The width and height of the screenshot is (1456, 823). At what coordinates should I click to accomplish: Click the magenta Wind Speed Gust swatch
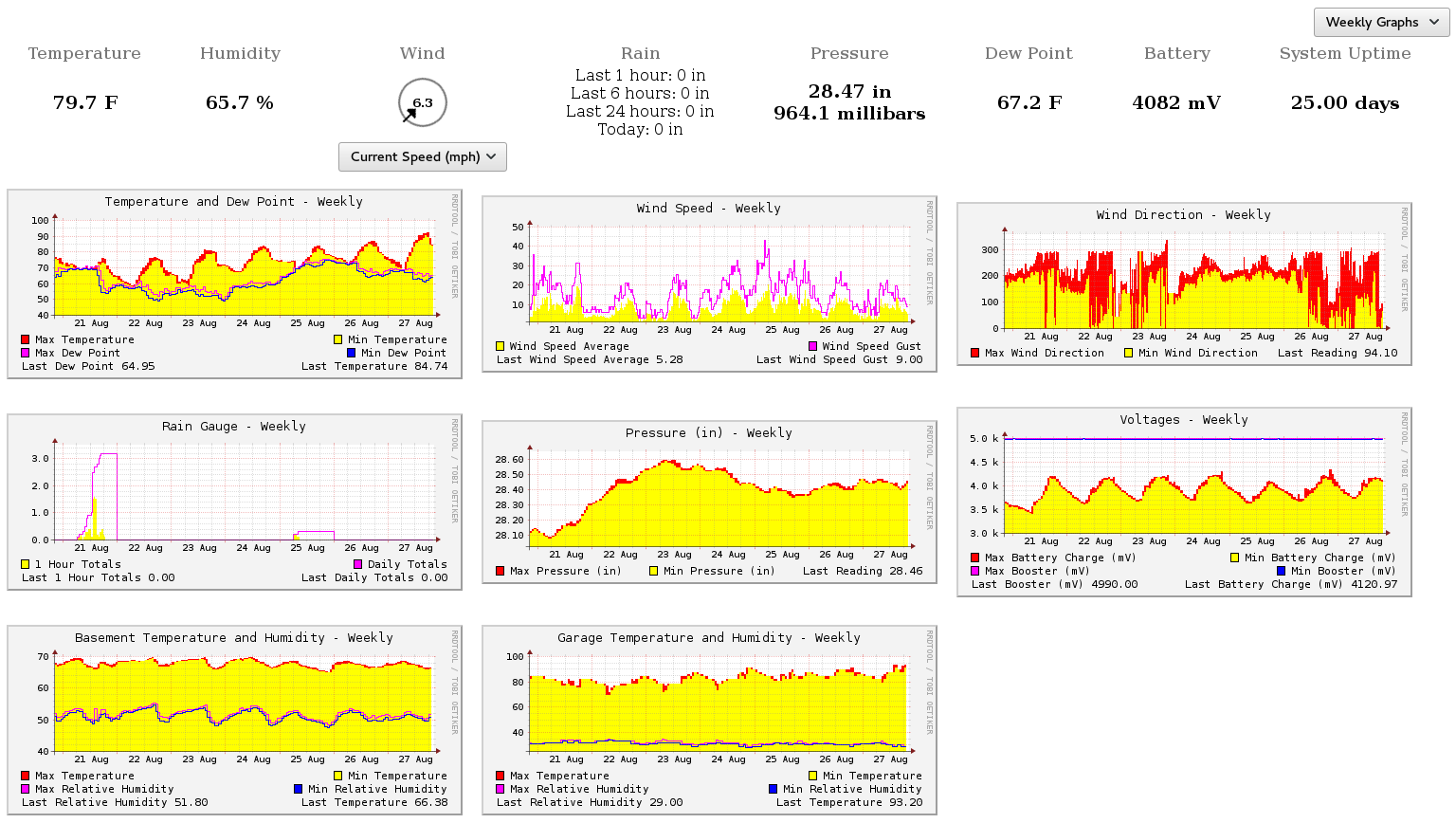tap(812, 346)
